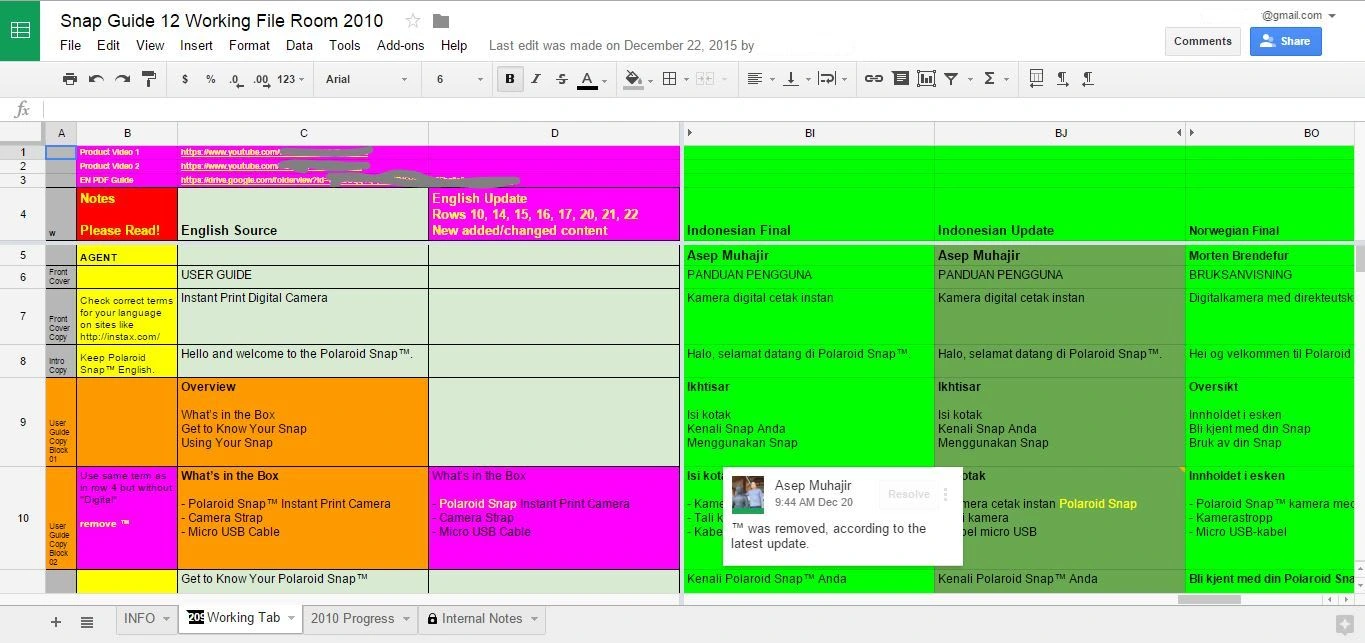Open the all sheets list icon
The image size is (1365, 643).
pyautogui.click(x=87, y=622)
